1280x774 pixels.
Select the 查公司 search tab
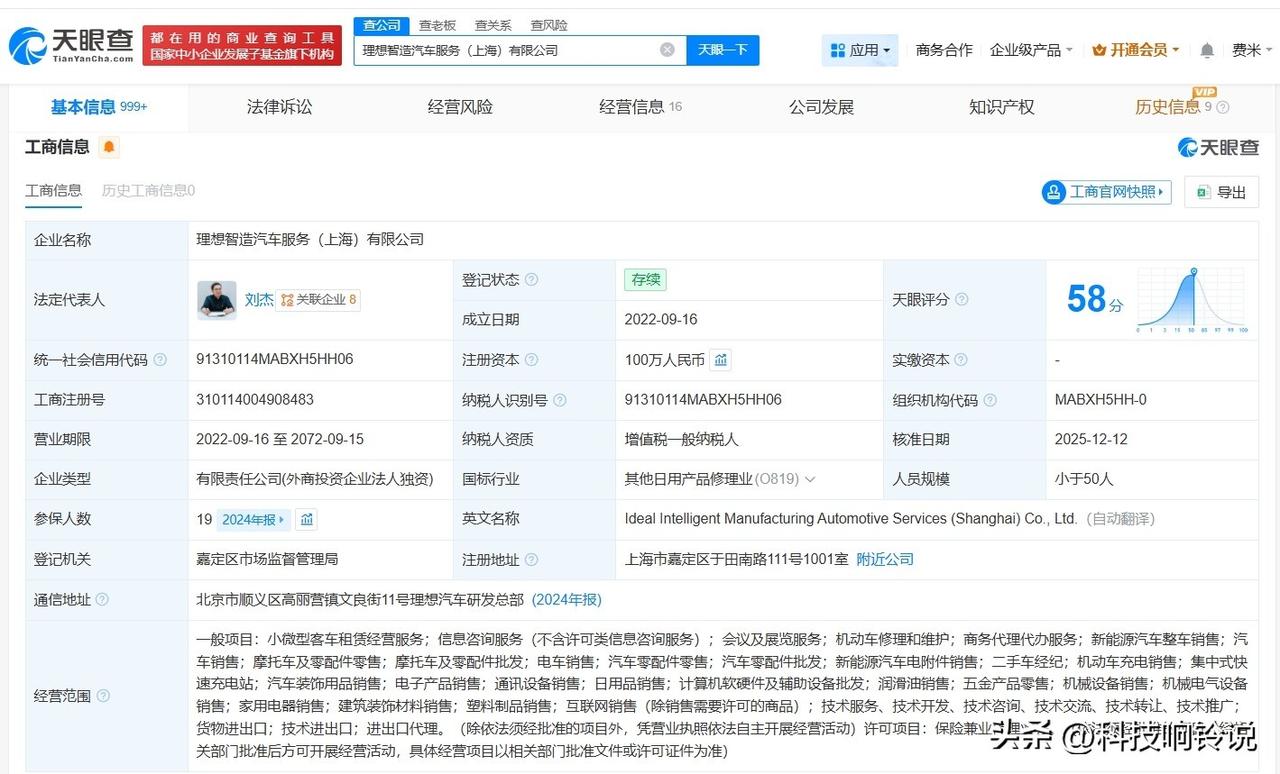coord(382,25)
